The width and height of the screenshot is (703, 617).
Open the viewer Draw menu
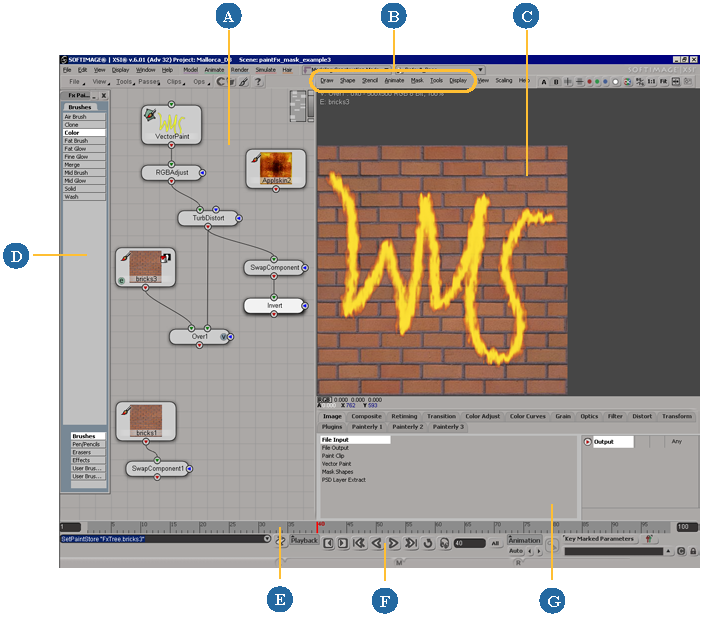[327, 81]
